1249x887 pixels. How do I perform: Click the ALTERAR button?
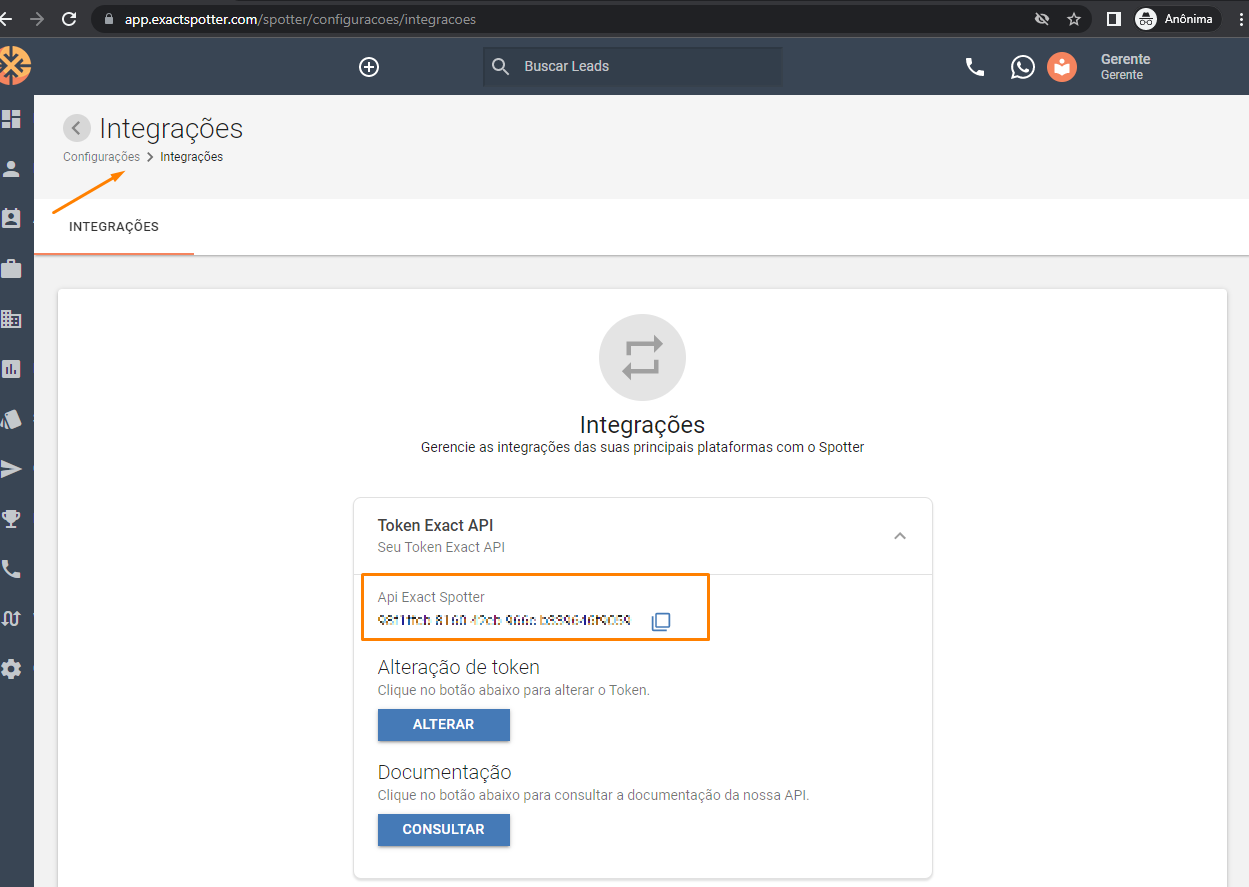tap(444, 724)
